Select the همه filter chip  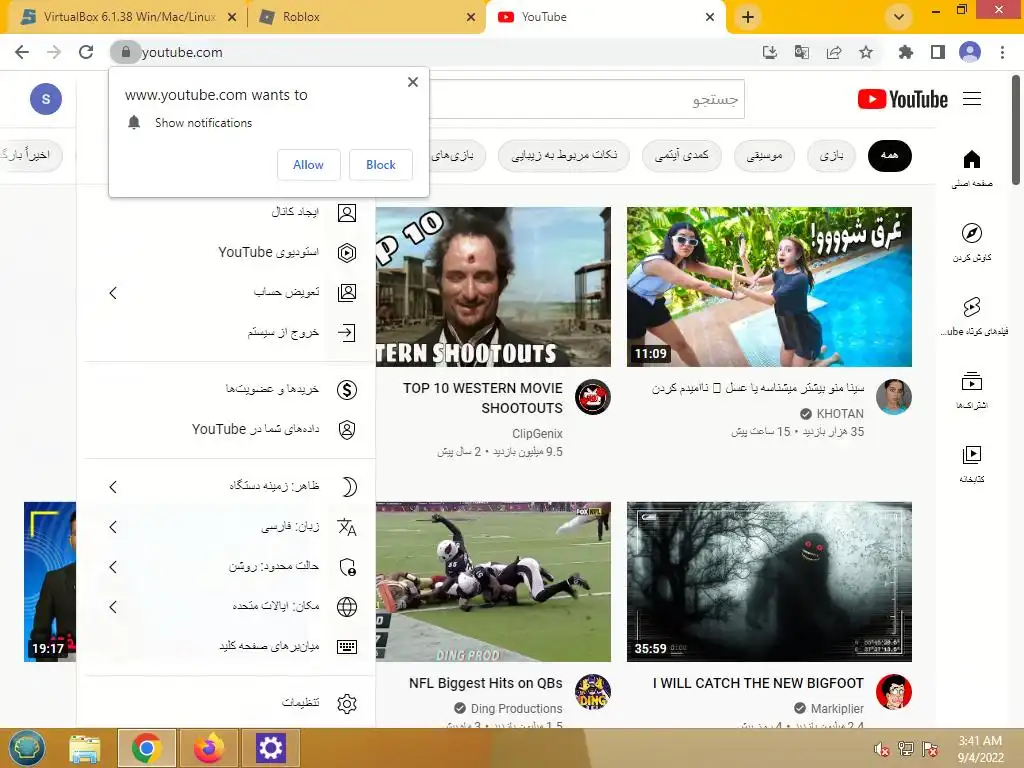[889, 155]
